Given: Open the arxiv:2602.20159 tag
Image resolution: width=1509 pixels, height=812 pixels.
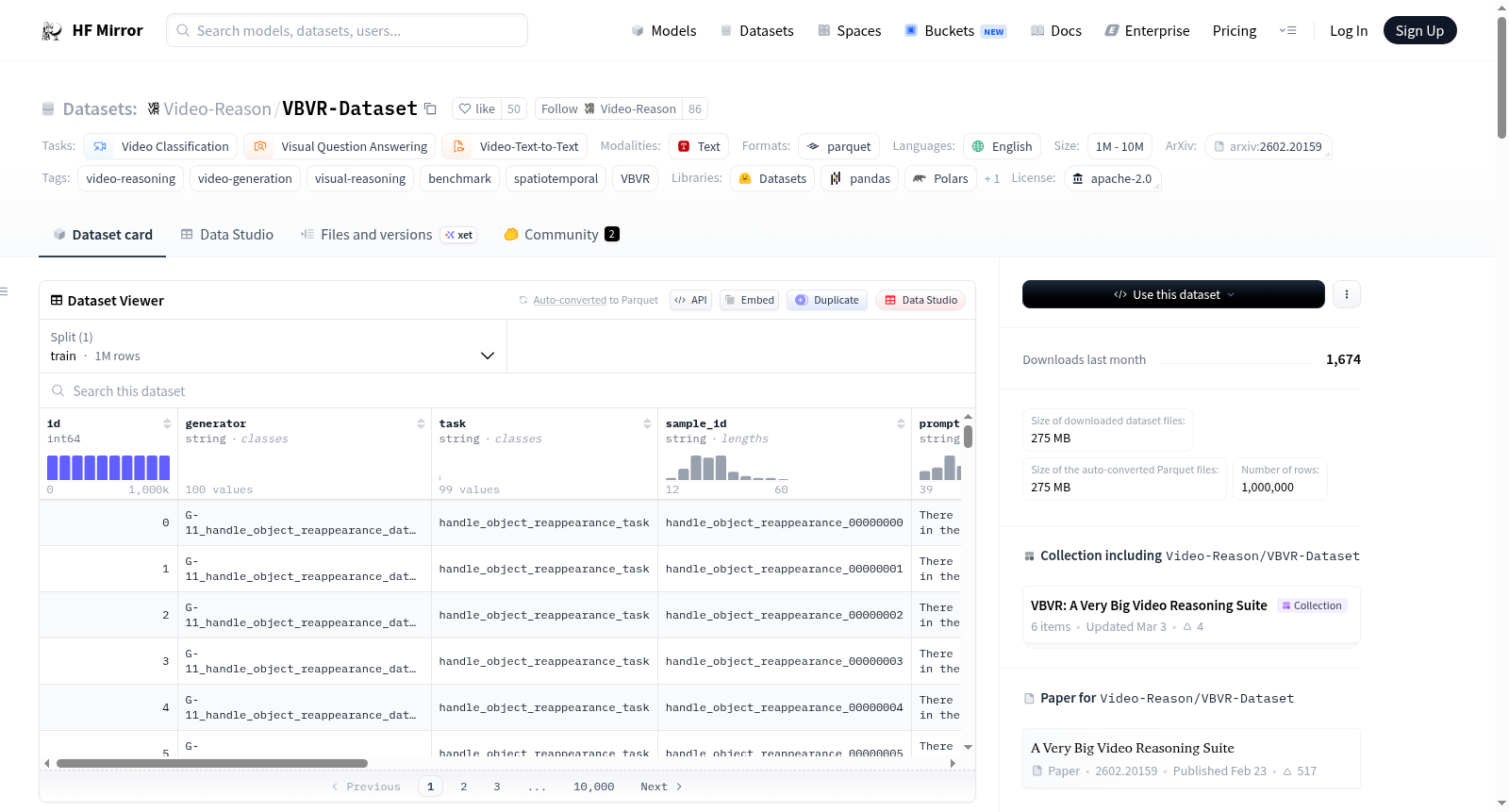Looking at the screenshot, I should point(1268,146).
